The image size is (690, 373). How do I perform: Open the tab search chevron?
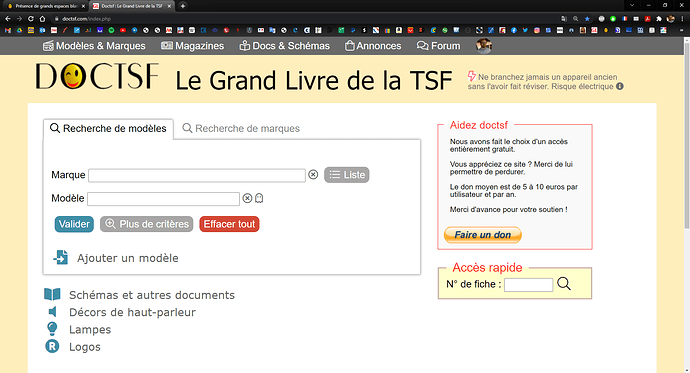pyautogui.click(x=632, y=5)
